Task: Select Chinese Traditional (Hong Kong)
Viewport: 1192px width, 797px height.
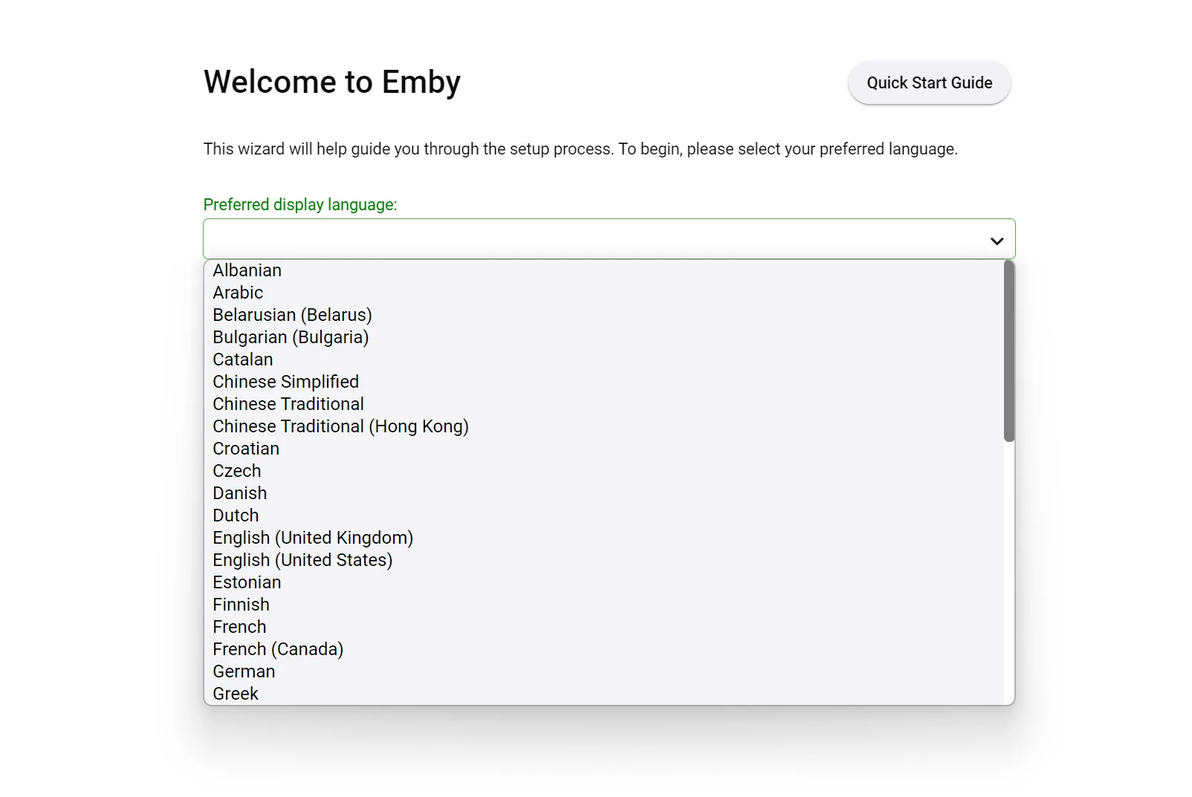Action: pos(341,426)
